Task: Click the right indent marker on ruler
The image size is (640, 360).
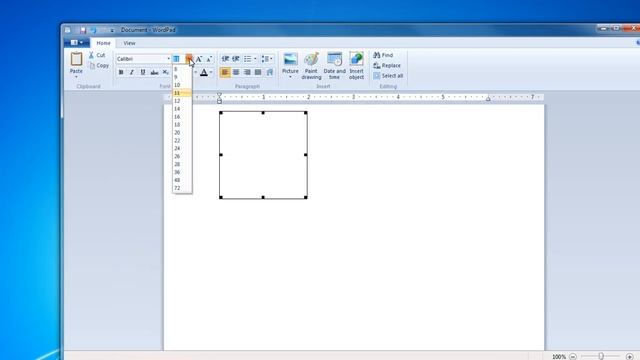Action: click(488, 99)
